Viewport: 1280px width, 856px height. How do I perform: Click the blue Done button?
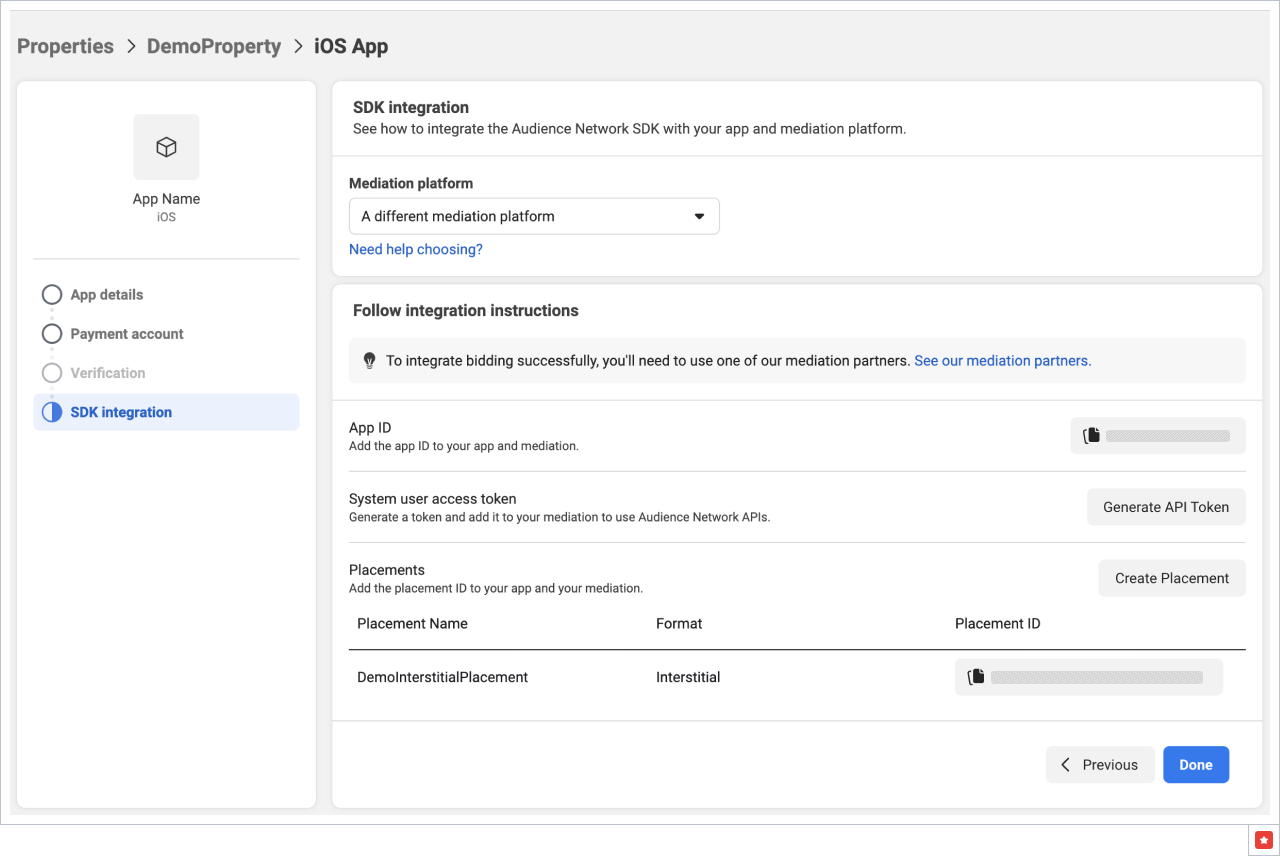[1195, 765]
